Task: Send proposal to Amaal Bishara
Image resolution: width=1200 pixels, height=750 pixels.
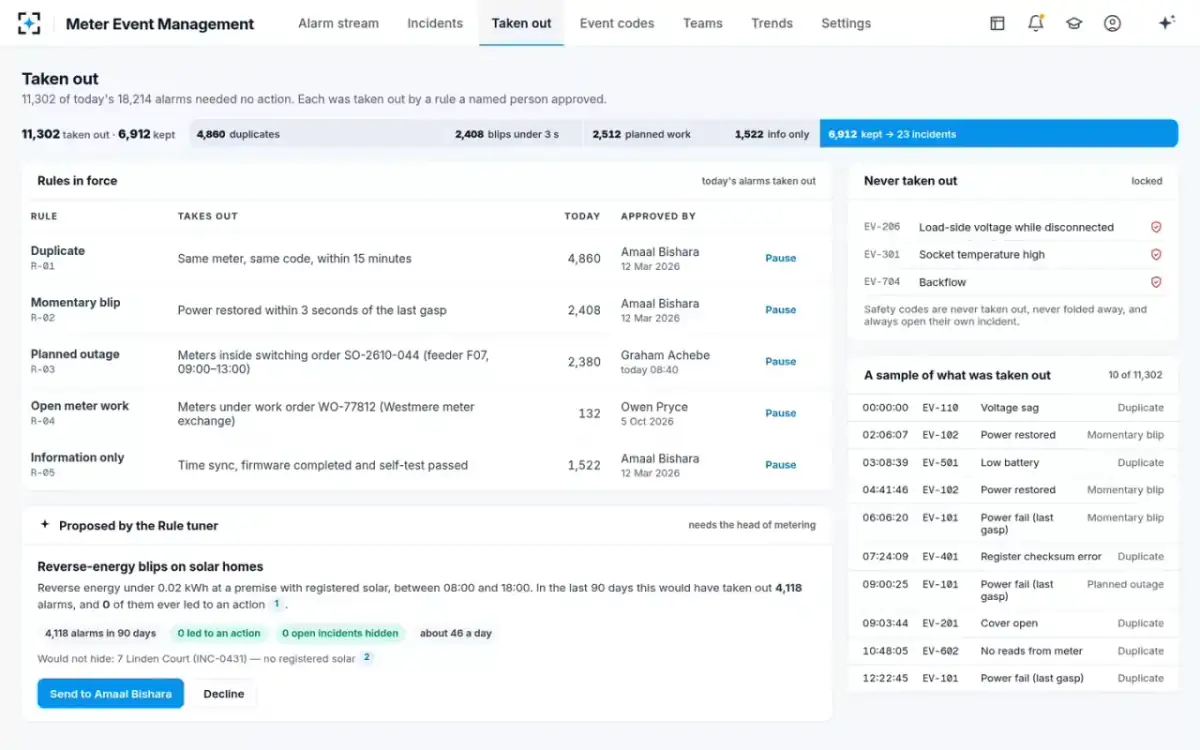Action: [111, 694]
